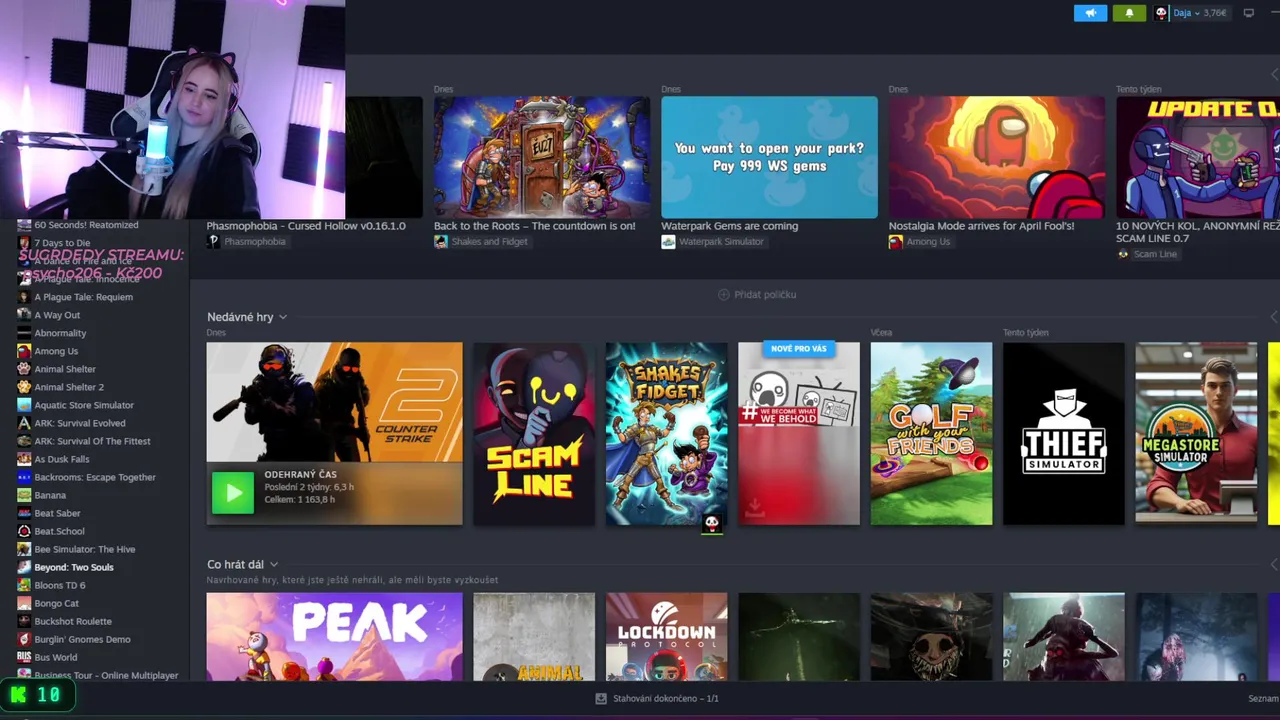Click the Co hrát dál carousel arrow at right

coord(1274,565)
